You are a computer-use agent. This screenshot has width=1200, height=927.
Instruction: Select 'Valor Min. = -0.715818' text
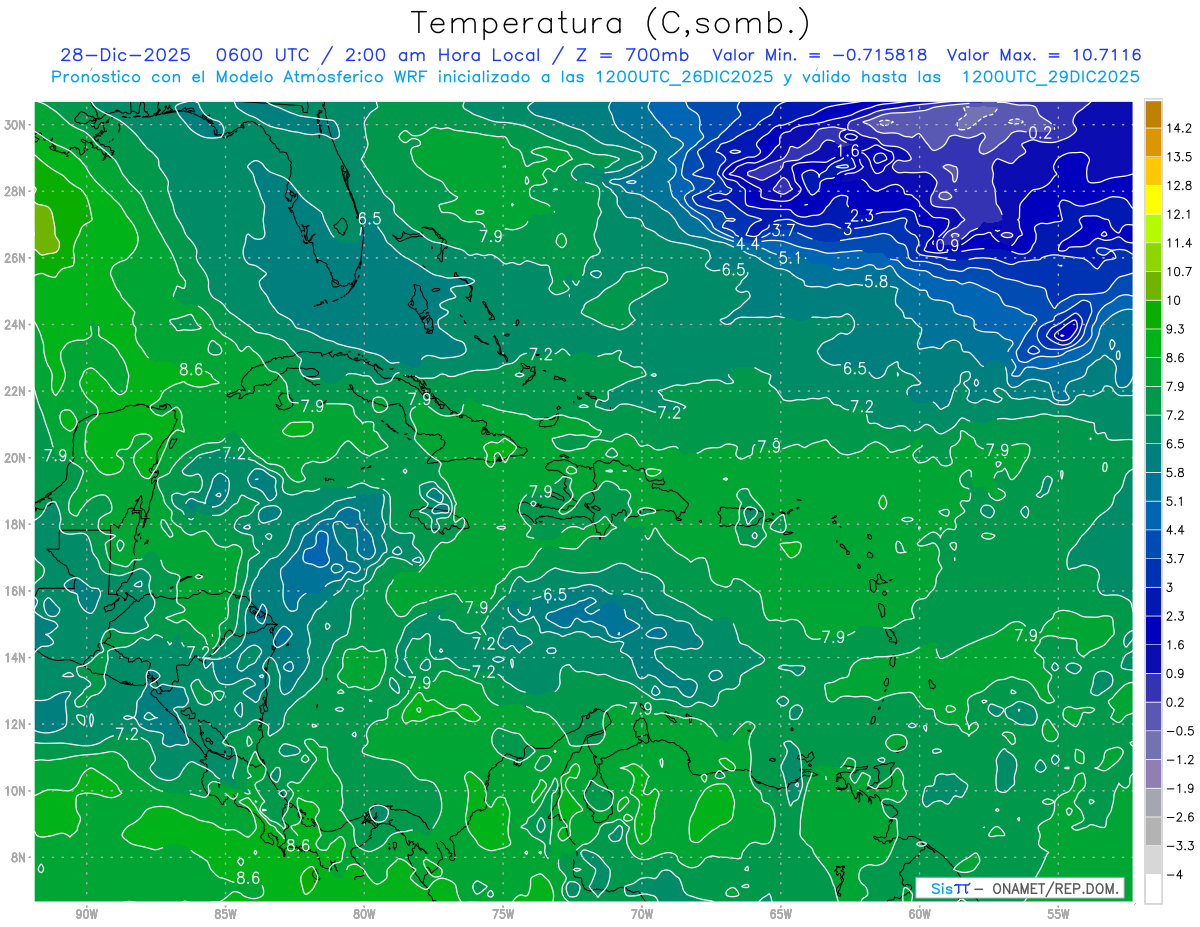pyautogui.click(x=819, y=55)
